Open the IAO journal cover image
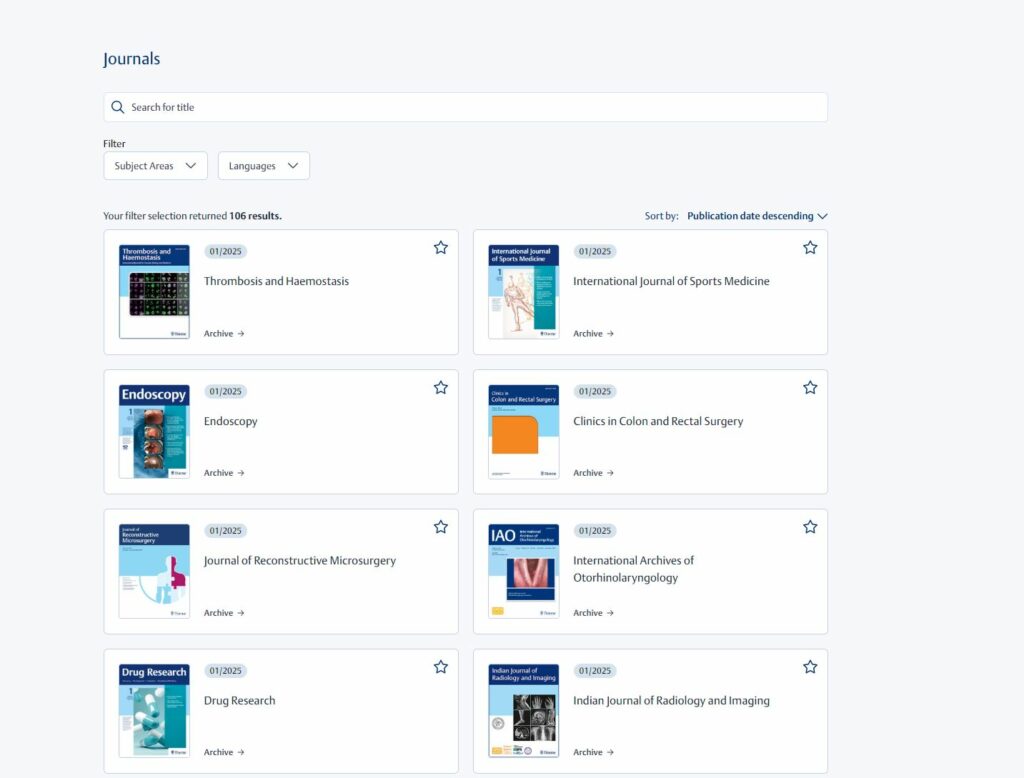Viewport: 1024px width, 778px height. [x=523, y=571]
